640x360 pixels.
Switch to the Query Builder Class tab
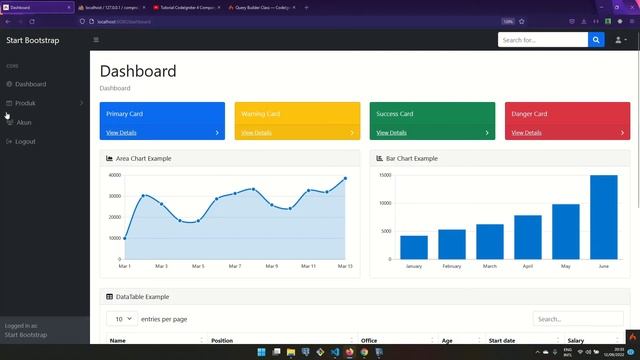coord(262,7)
